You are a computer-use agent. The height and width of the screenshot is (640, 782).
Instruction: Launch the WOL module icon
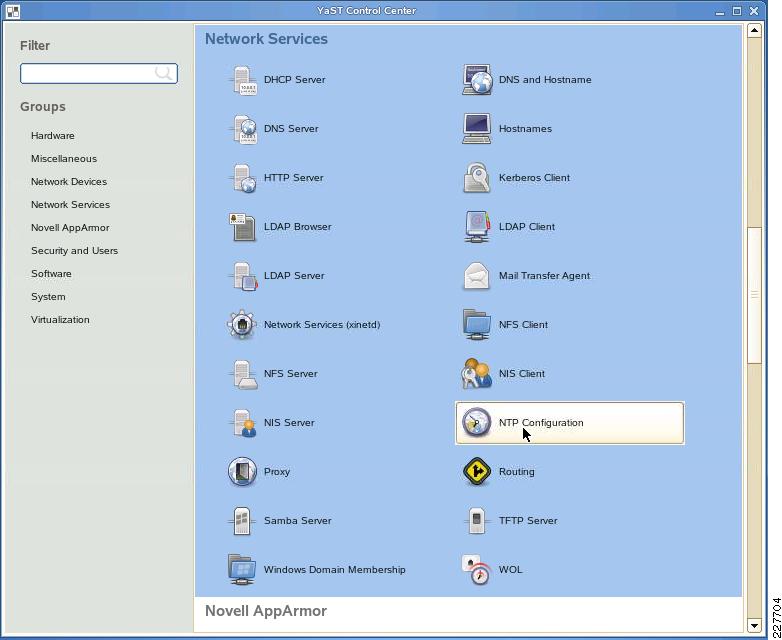pyautogui.click(x=477, y=569)
